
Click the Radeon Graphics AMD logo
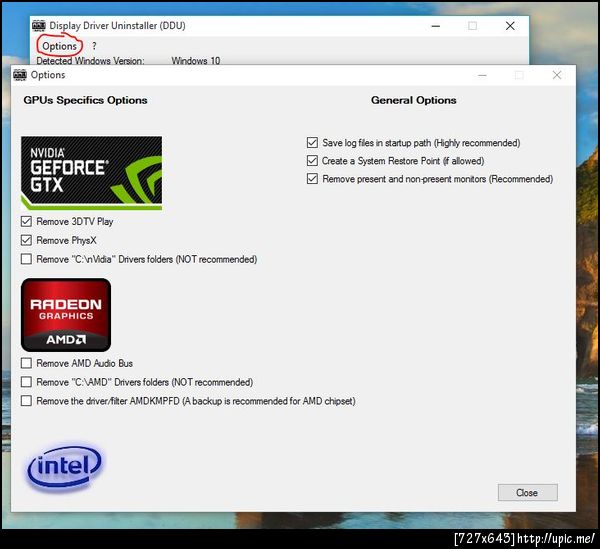(66, 315)
